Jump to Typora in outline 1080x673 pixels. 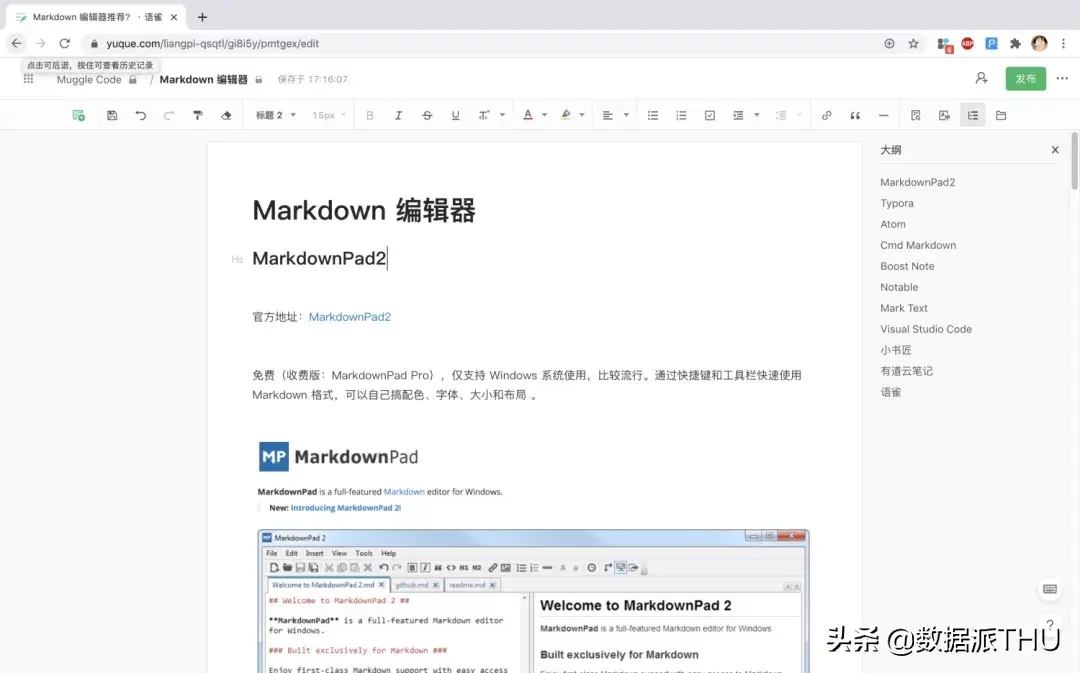pos(897,203)
